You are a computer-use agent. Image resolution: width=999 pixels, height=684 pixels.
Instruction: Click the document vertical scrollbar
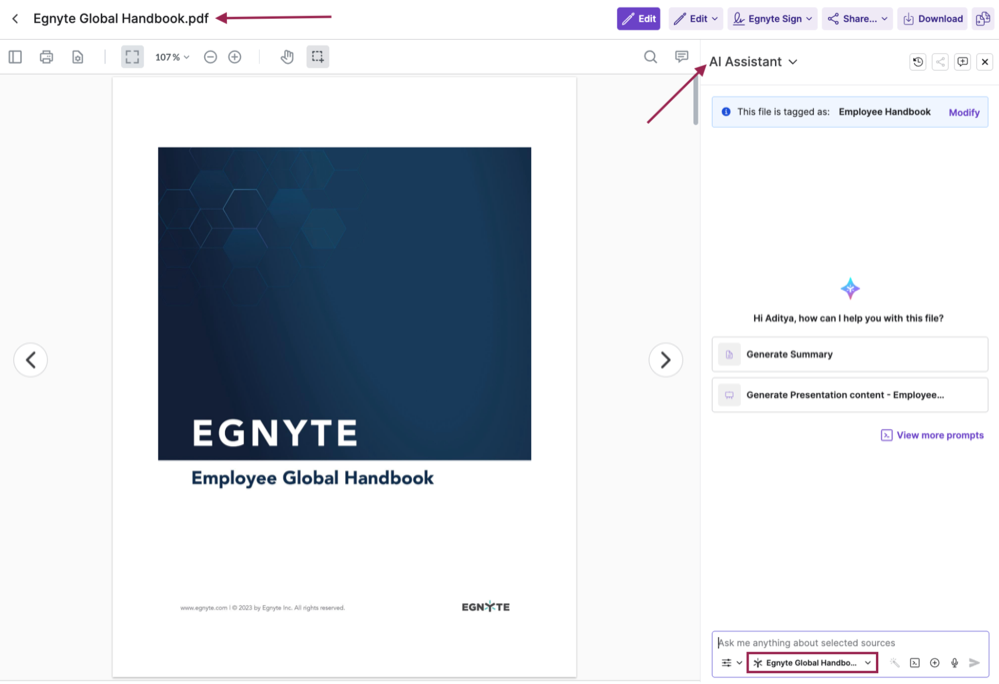(x=696, y=101)
